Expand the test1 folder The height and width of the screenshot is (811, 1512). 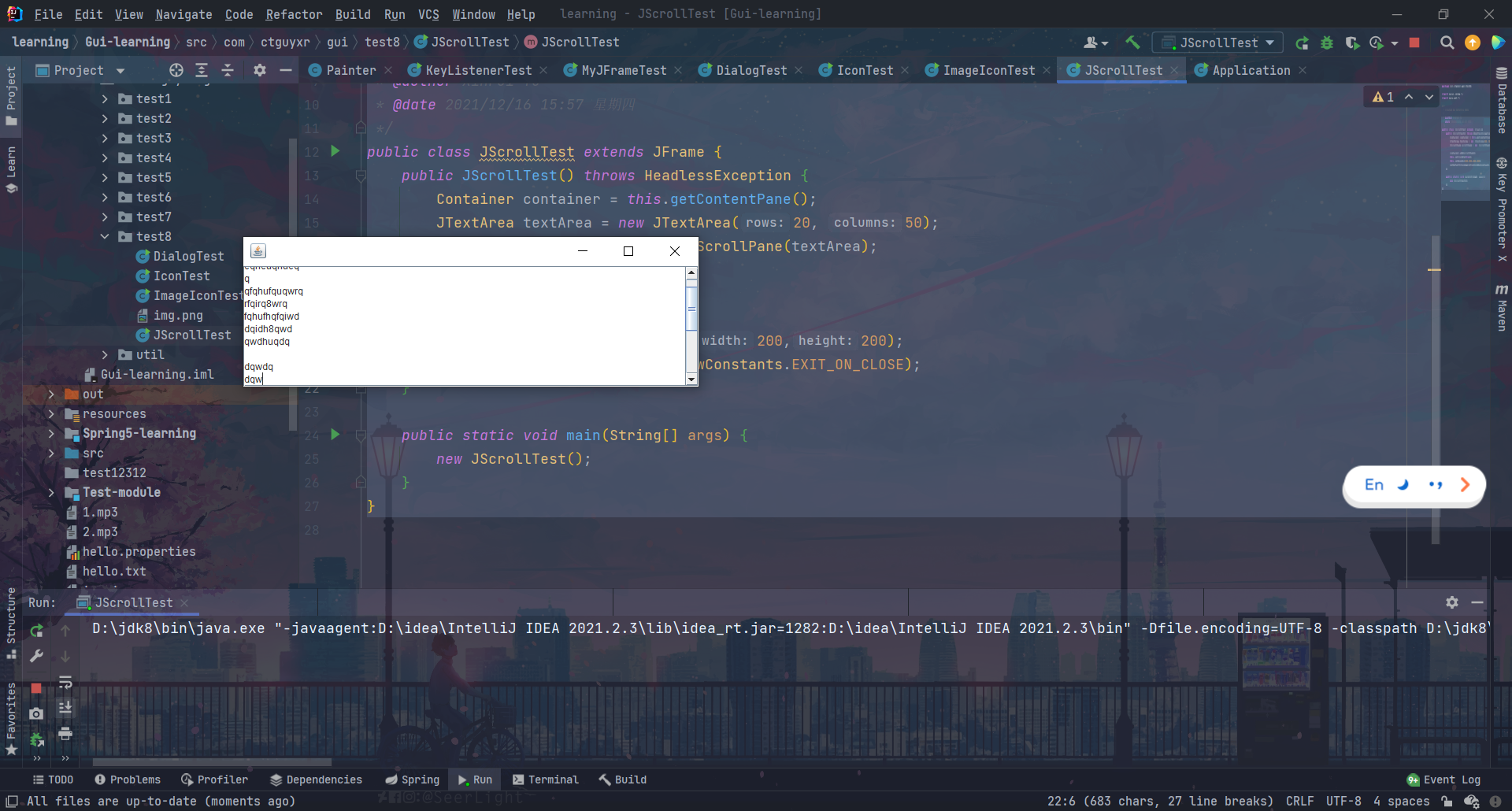click(105, 98)
